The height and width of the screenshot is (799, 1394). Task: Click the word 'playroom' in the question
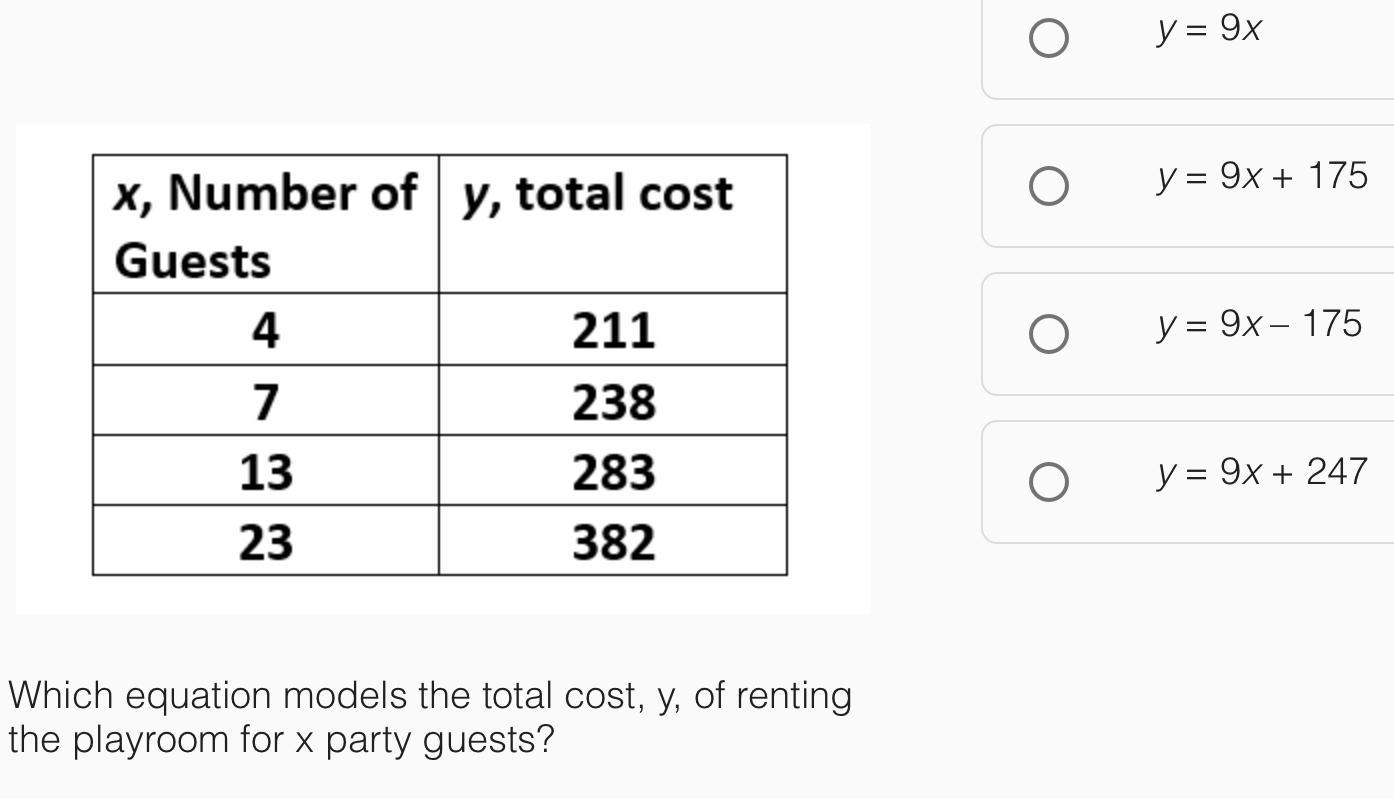[x=153, y=740]
